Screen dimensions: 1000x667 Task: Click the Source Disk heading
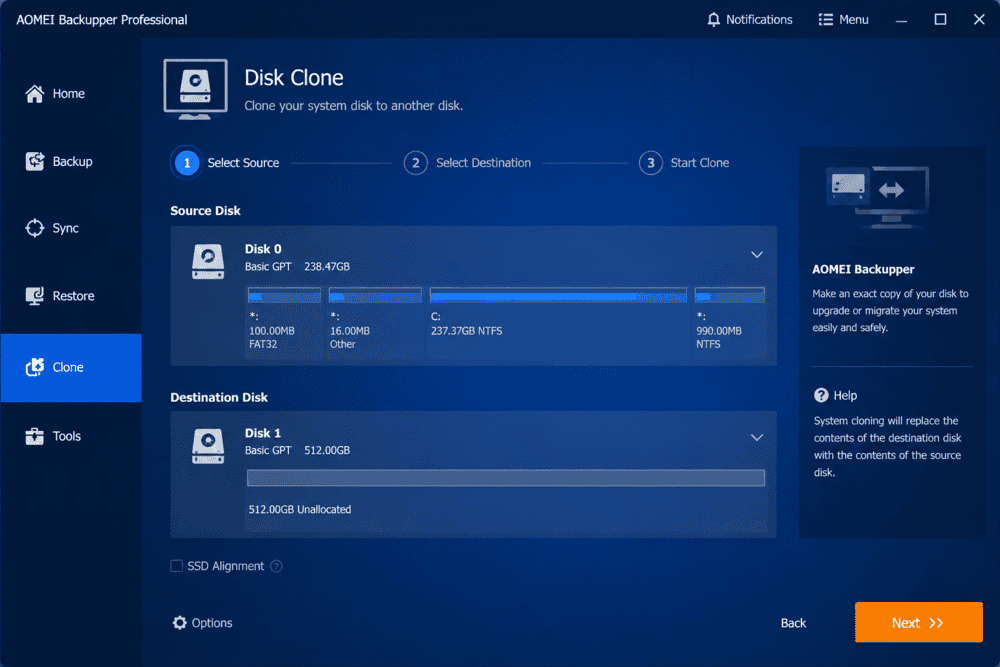tap(205, 210)
